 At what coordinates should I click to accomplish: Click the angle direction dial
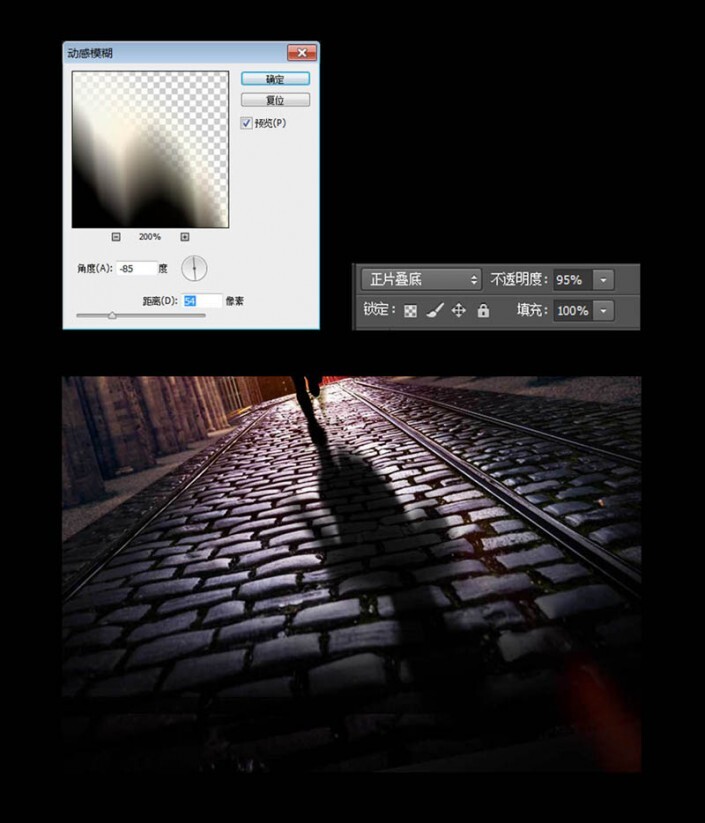coord(194,268)
